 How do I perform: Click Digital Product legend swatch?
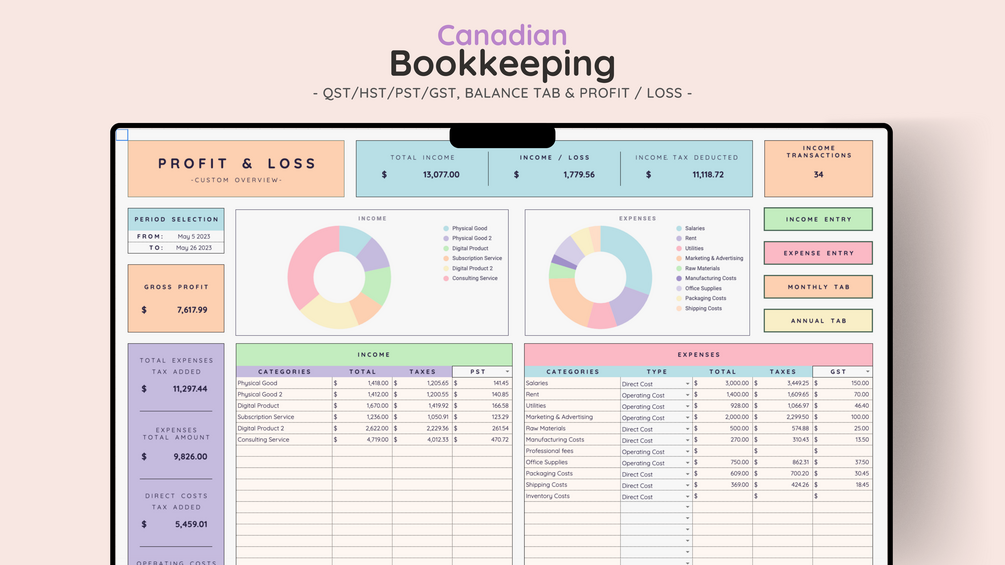coord(446,248)
